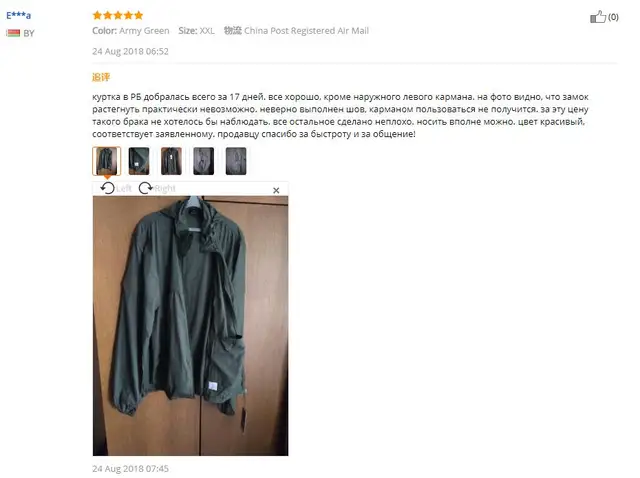Click the thumbs-up helpful icon
Viewport: 640px width, 478px height.
(598, 17)
